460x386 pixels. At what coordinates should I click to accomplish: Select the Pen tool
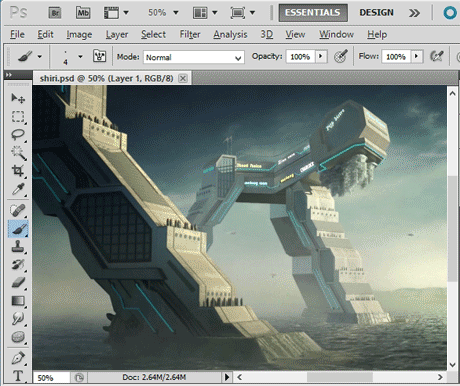(18, 358)
